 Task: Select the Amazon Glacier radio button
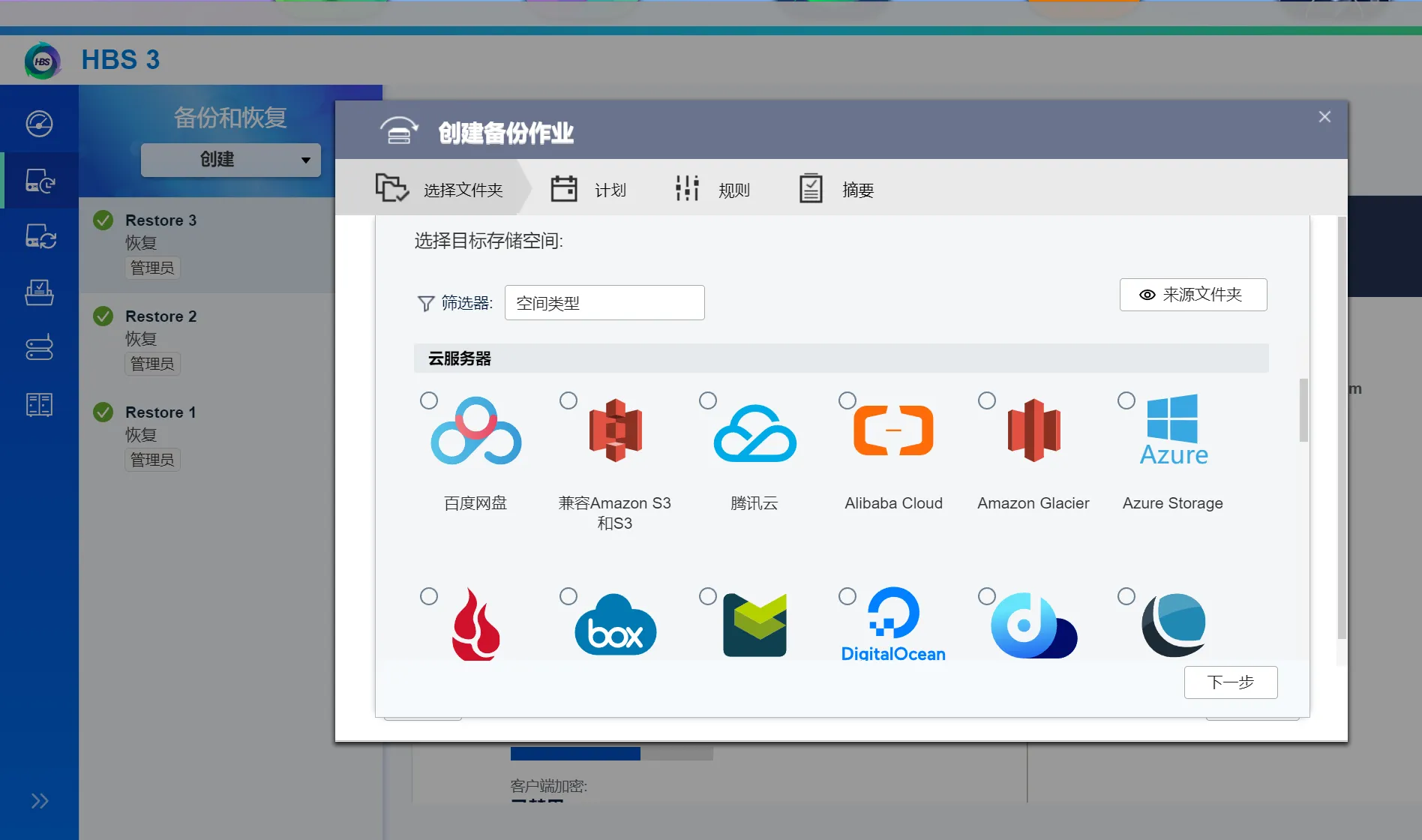click(987, 400)
